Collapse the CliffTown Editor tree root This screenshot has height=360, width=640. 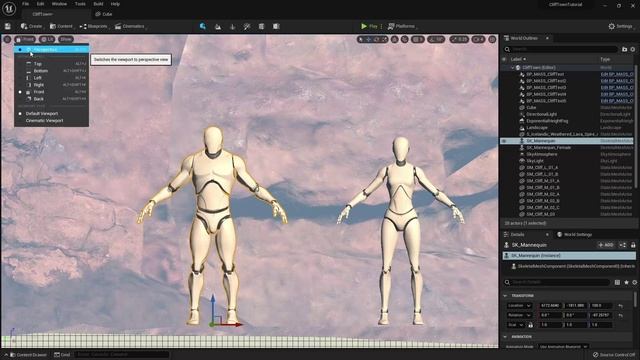[x=513, y=68]
